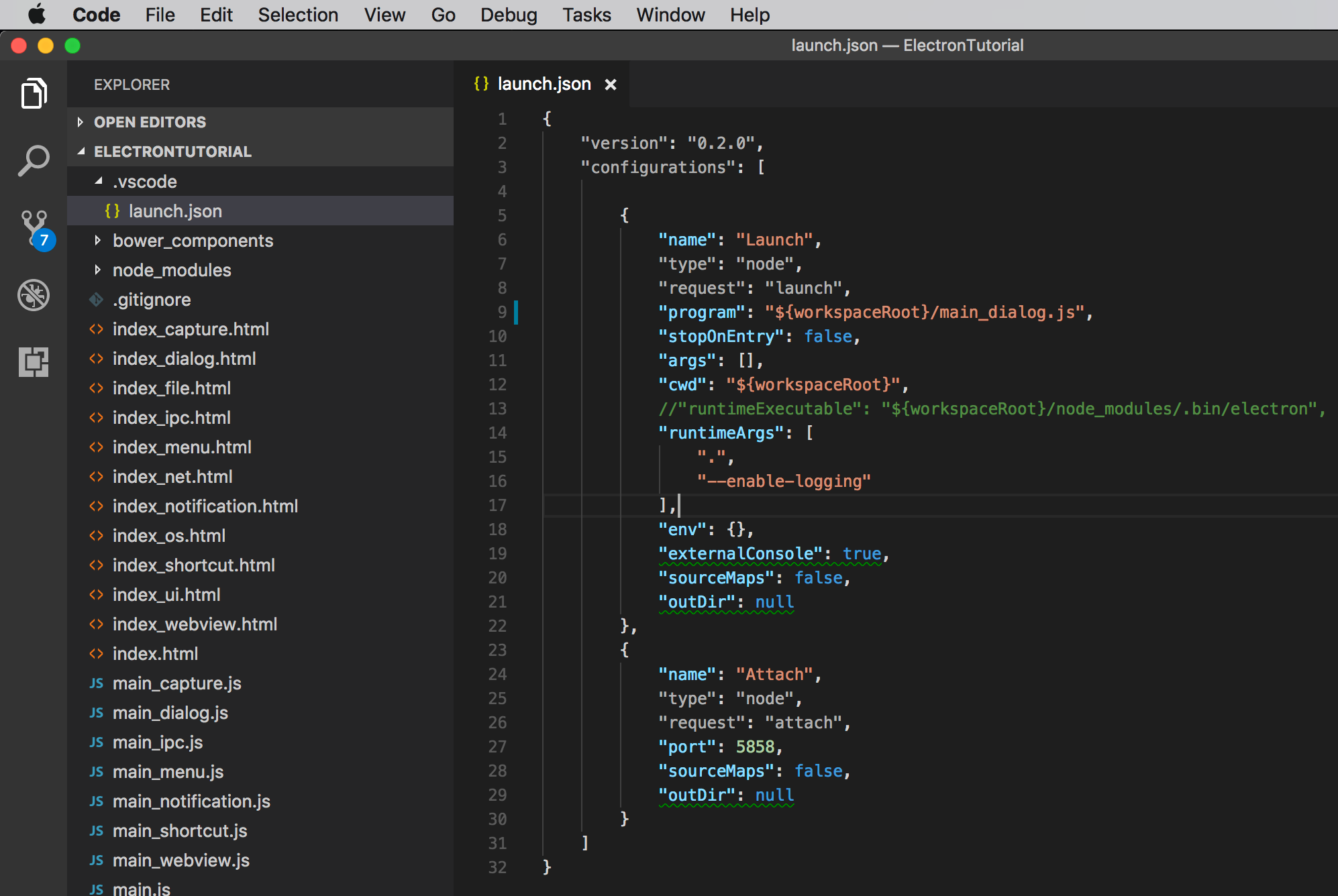Open the .gitignore file
This screenshot has width=1338, height=896.
[x=260, y=300]
